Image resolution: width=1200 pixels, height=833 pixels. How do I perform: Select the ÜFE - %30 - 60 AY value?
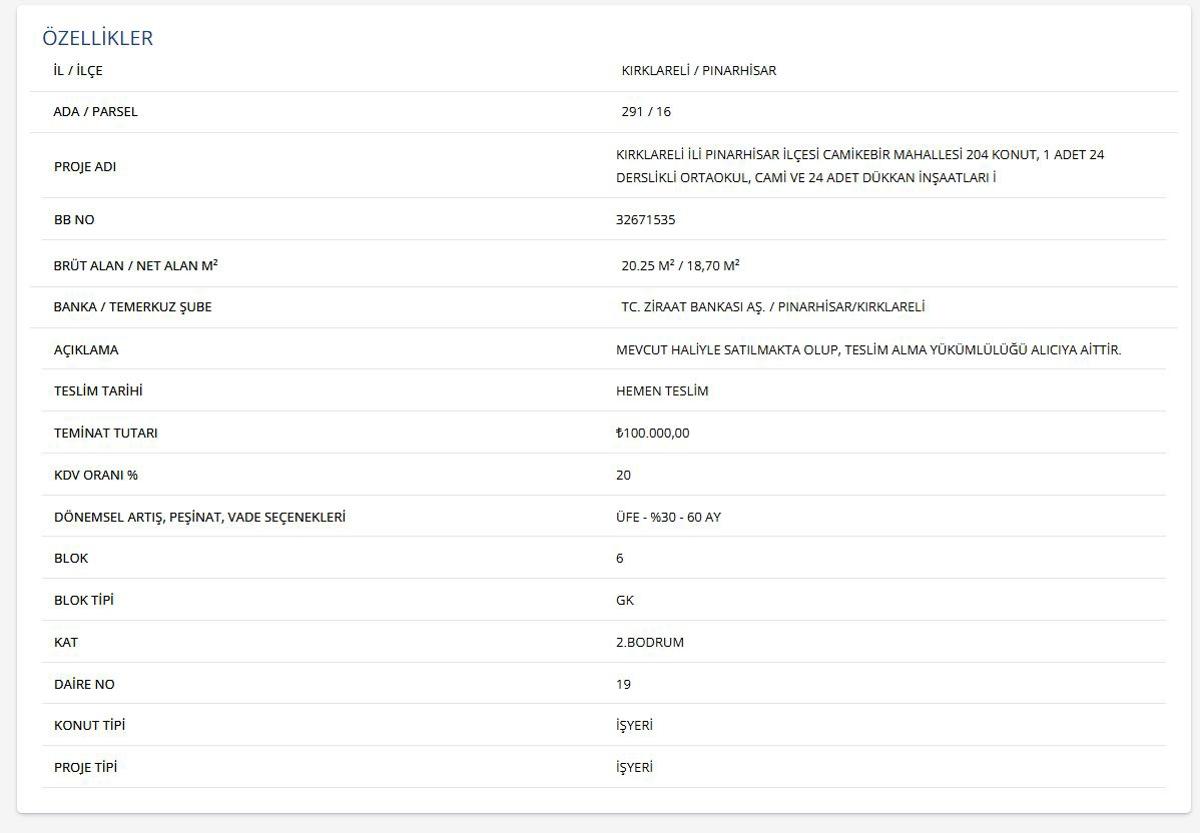tap(668, 517)
